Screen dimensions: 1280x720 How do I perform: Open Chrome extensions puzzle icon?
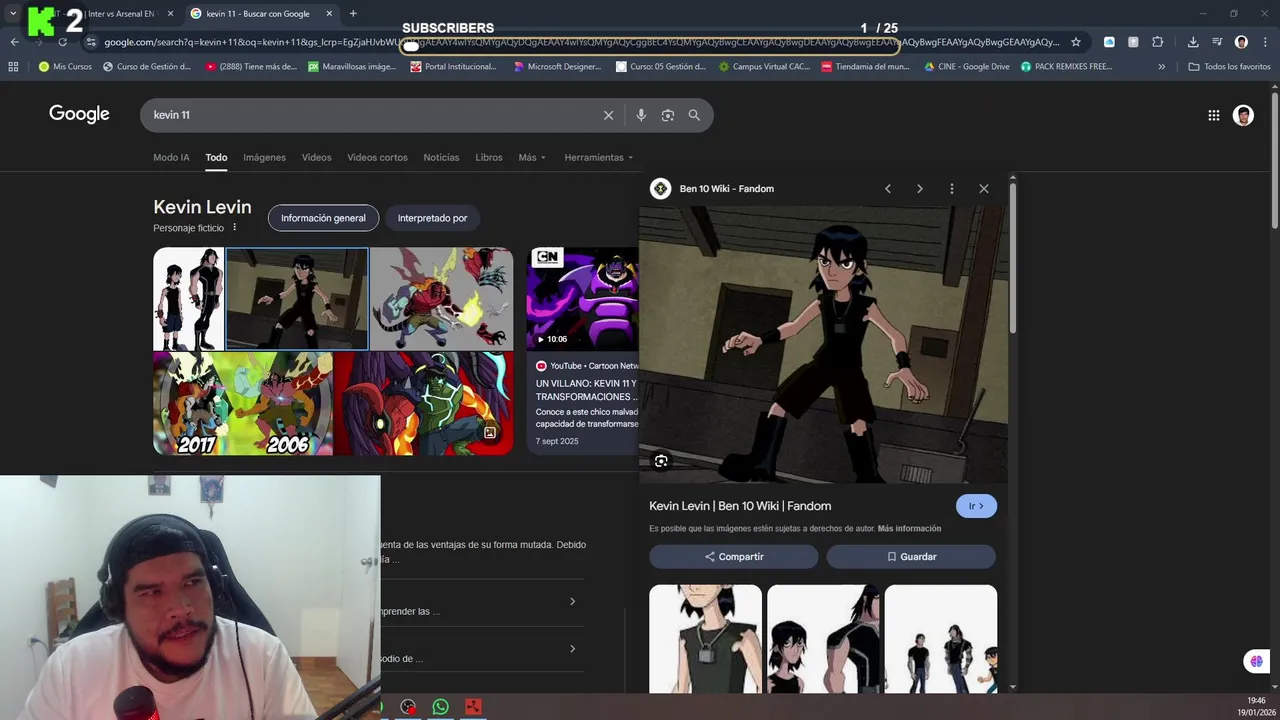point(1158,42)
